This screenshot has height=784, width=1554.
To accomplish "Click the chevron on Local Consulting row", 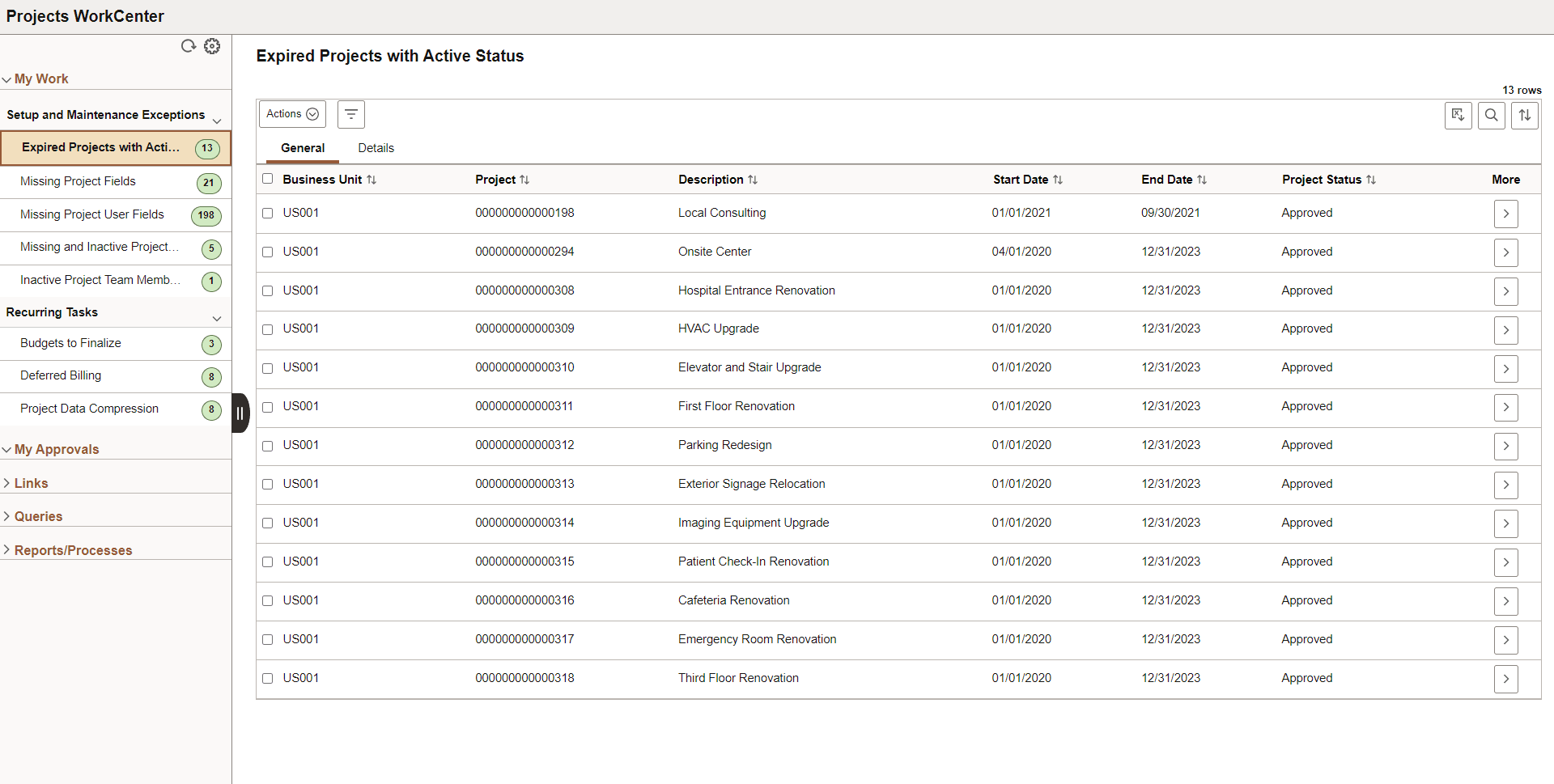I will click(1505, 214).
